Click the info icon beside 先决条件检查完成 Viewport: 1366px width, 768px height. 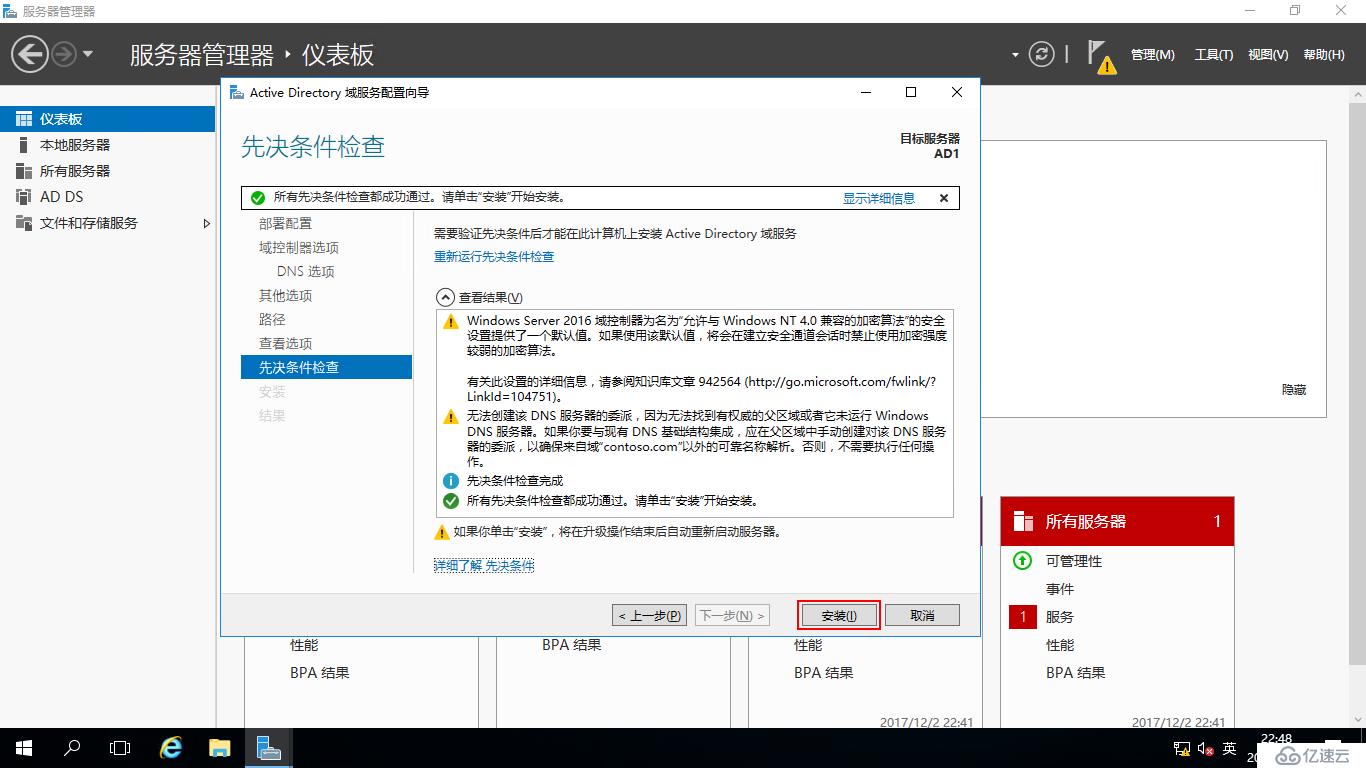pos(451,481)
